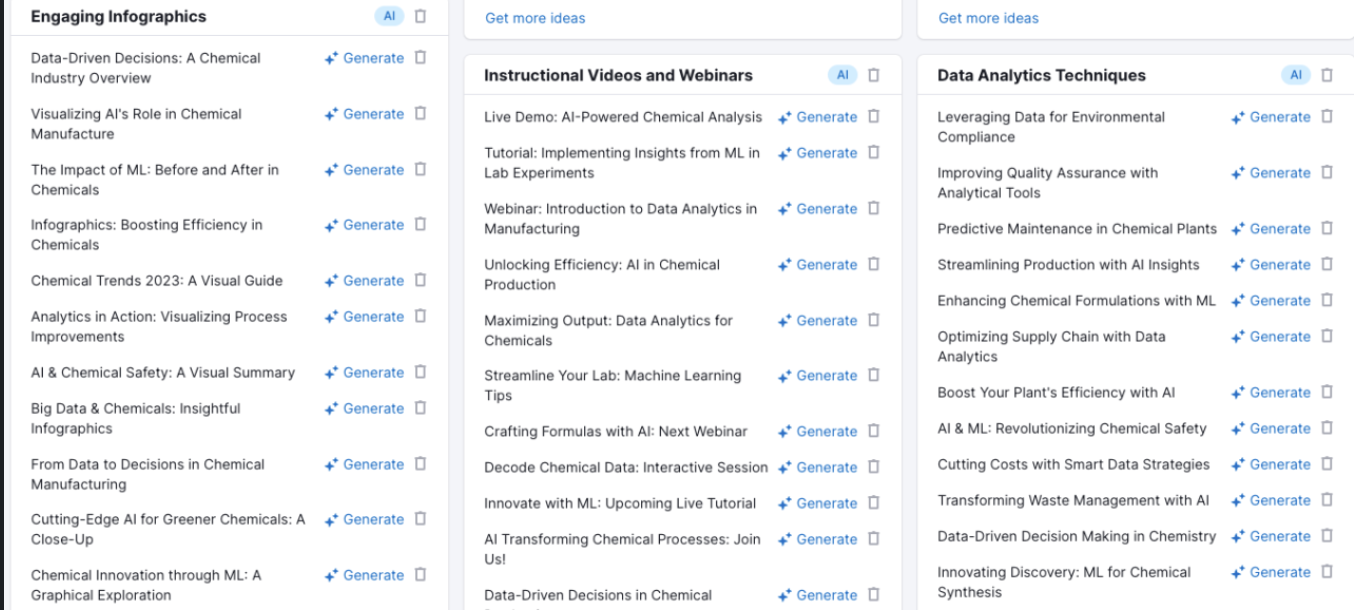This screenshot has width=1354, height=610.
Task: Delete the Engaging Infographics card
Action: (420, 16)
